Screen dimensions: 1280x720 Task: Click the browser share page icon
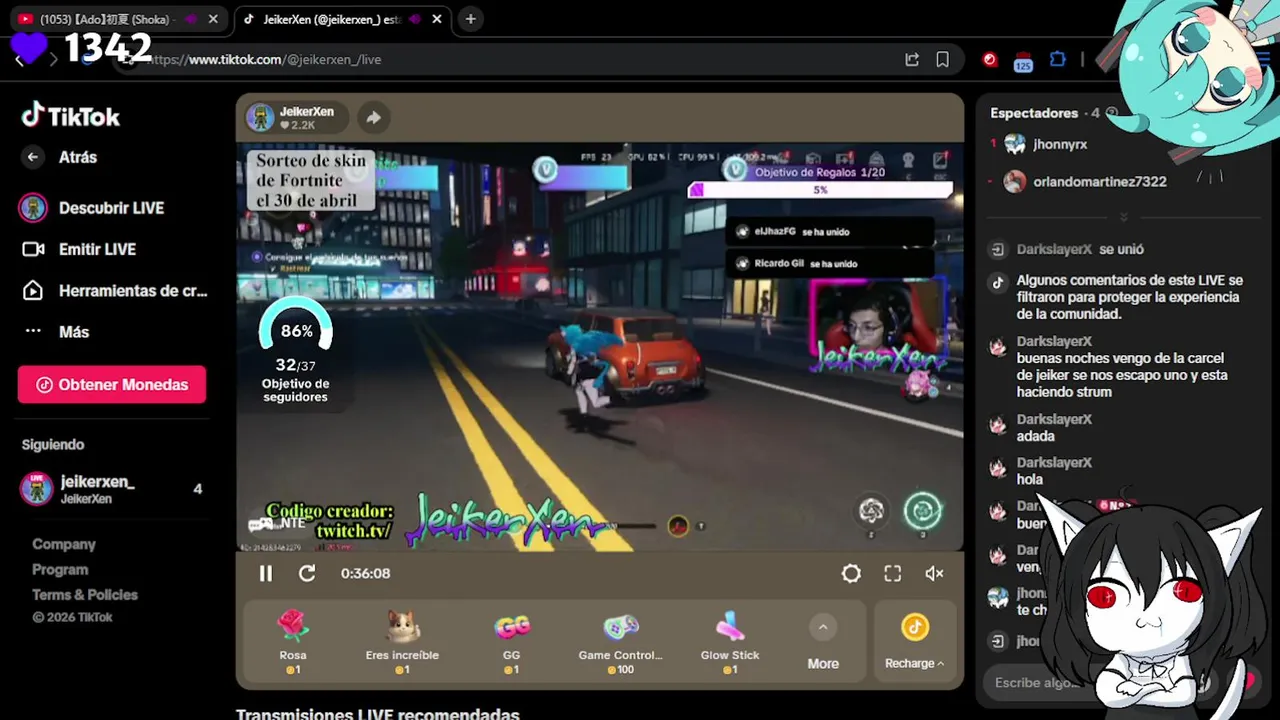[x=912, y=59]
